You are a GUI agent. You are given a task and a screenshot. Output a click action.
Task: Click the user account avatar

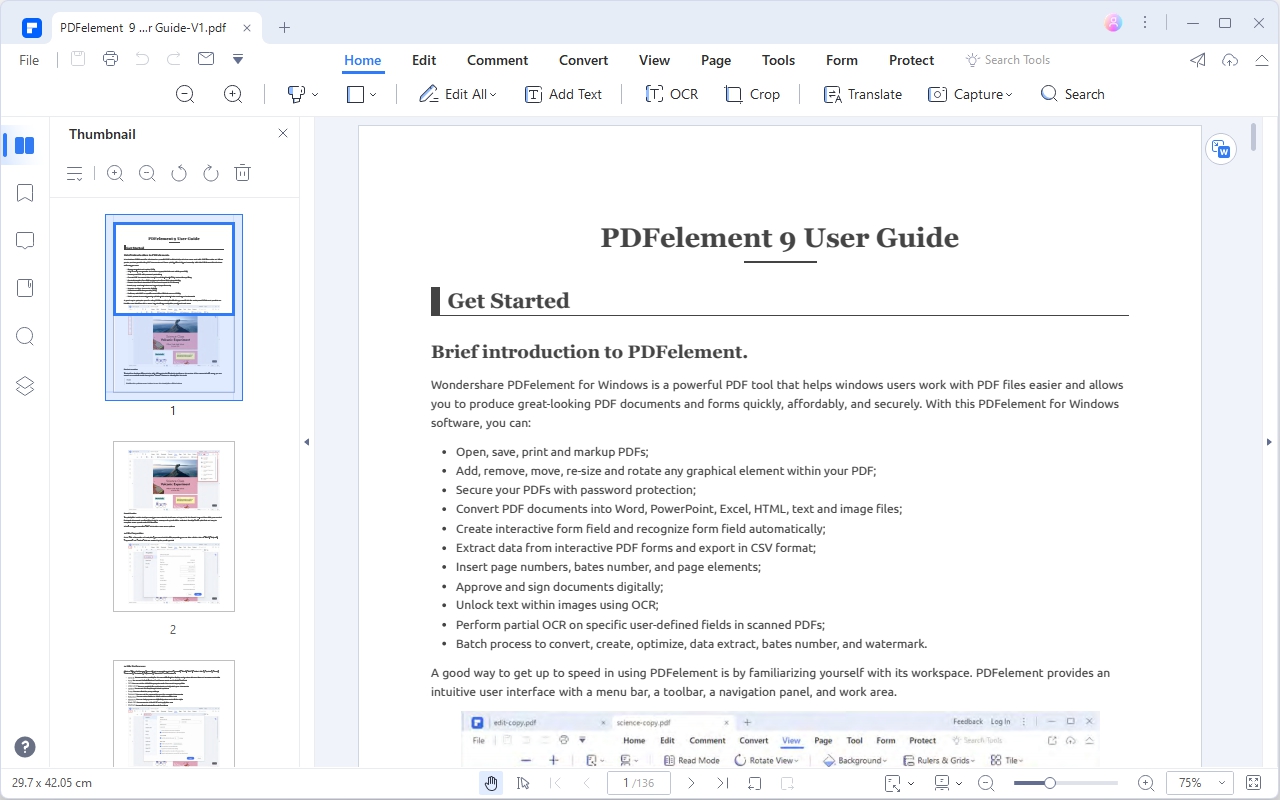click(1114, 23)
